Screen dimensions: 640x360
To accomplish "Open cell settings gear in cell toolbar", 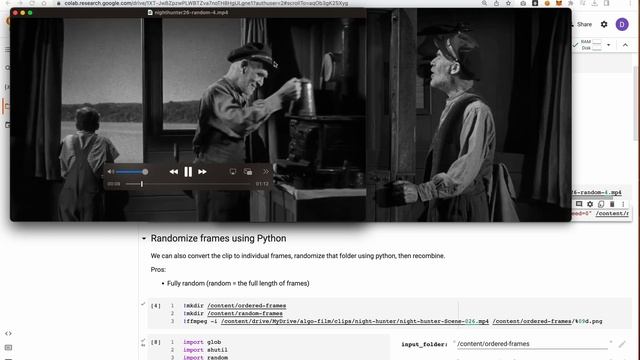I will coord(590,204).
